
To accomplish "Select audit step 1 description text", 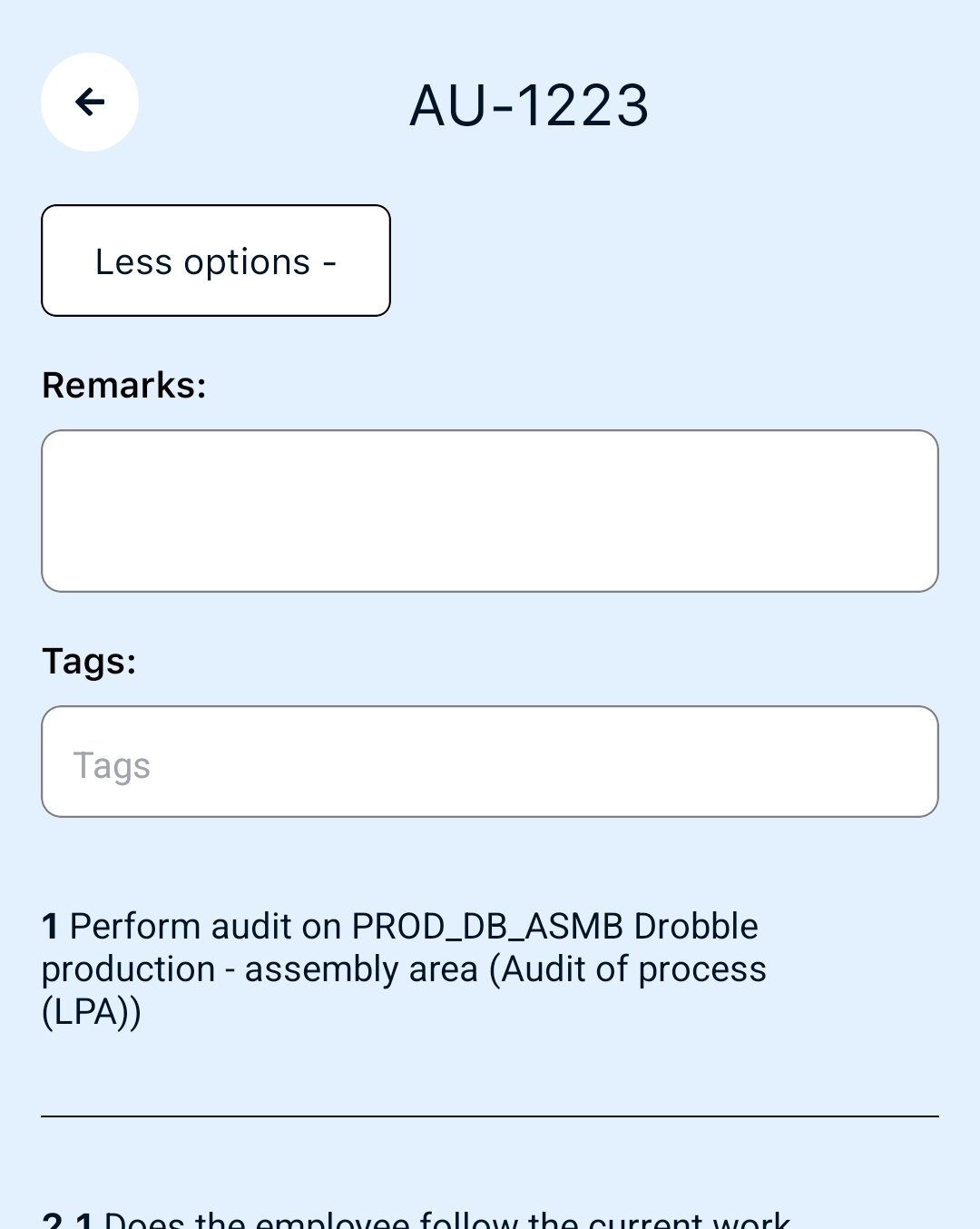I will [x=404, y=968].
